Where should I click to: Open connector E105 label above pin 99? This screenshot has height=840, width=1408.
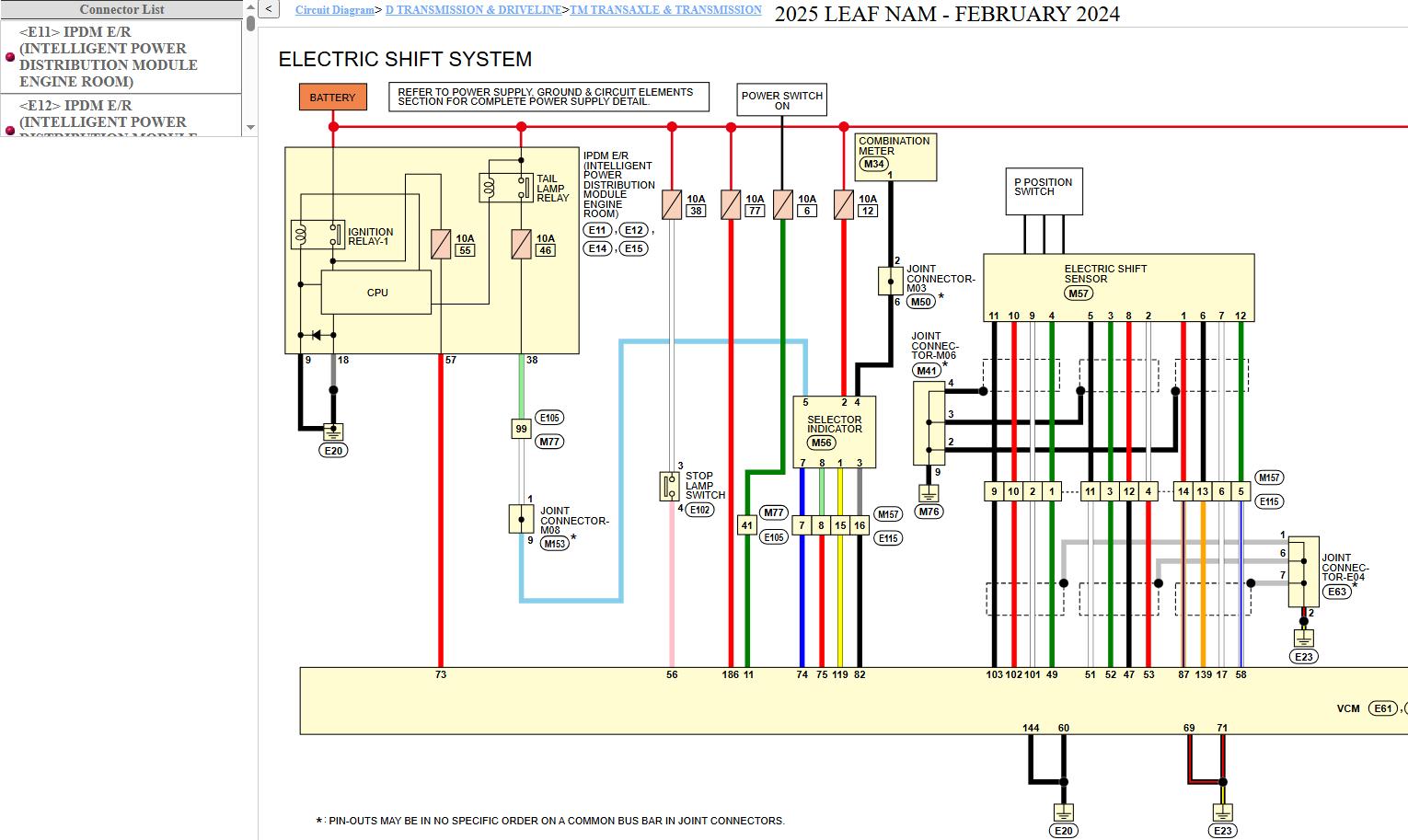pos(549,418)
